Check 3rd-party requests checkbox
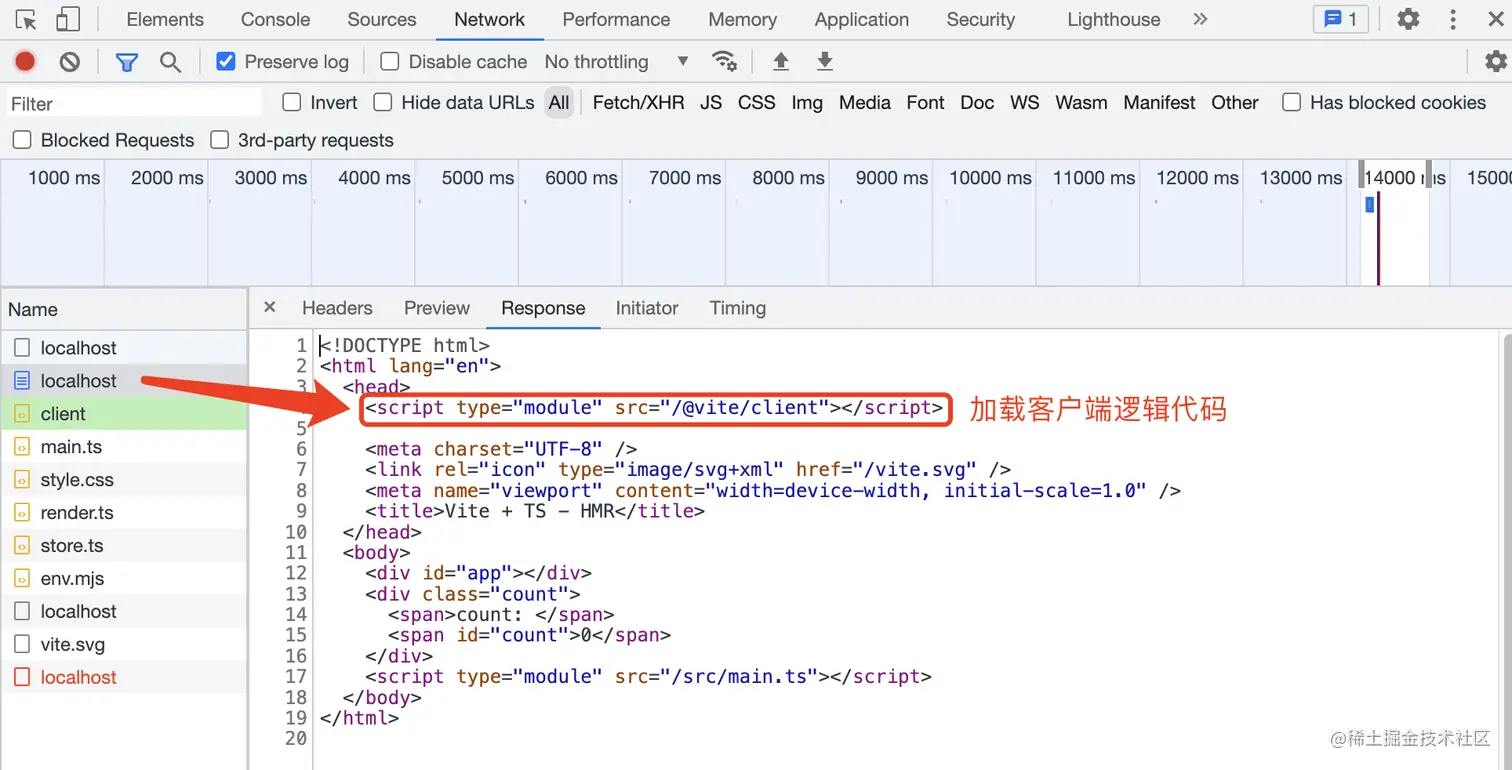This screenshot has height=770, width=1512. [x=220, y=140]
